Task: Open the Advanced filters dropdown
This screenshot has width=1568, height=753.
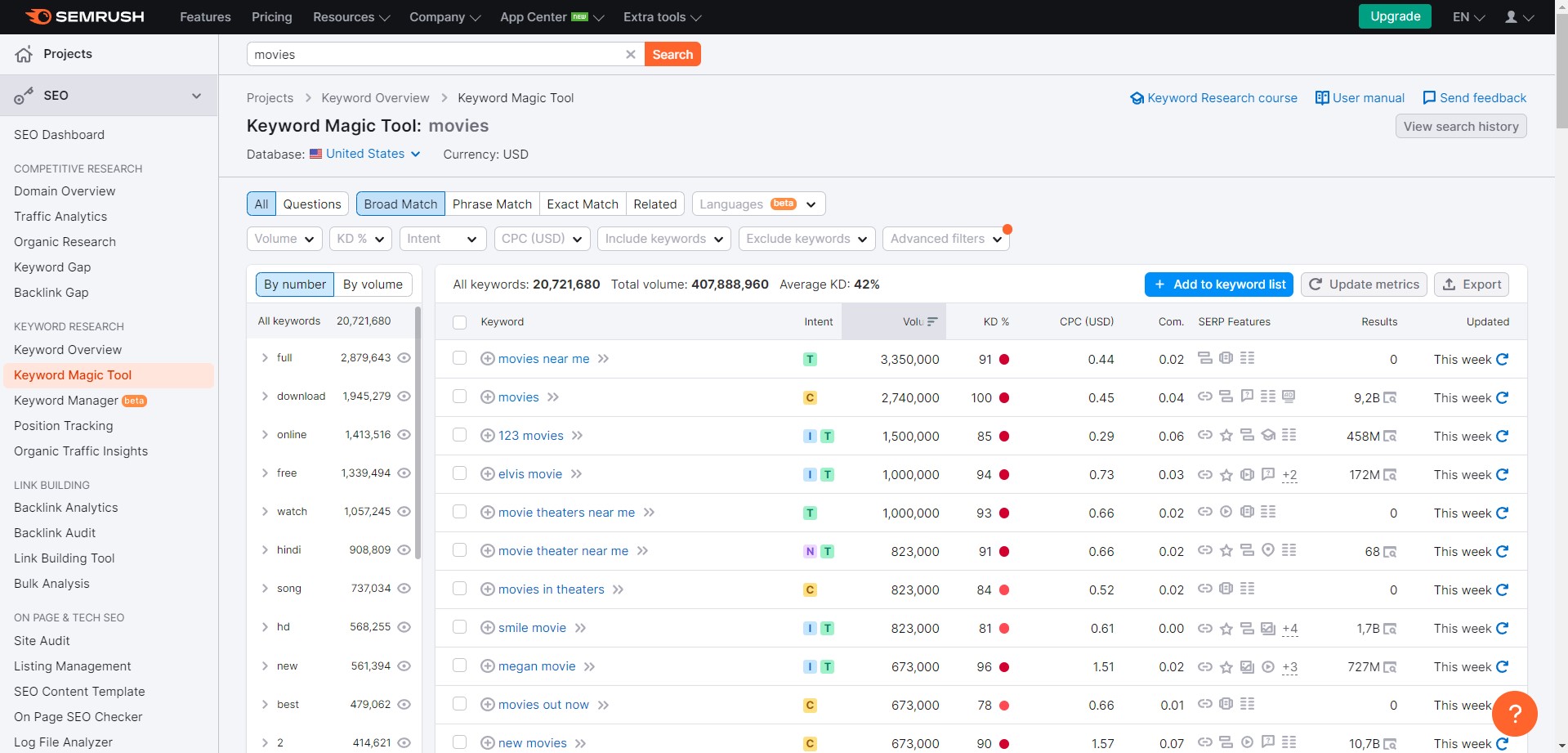Action: click(x=946, y=239)
